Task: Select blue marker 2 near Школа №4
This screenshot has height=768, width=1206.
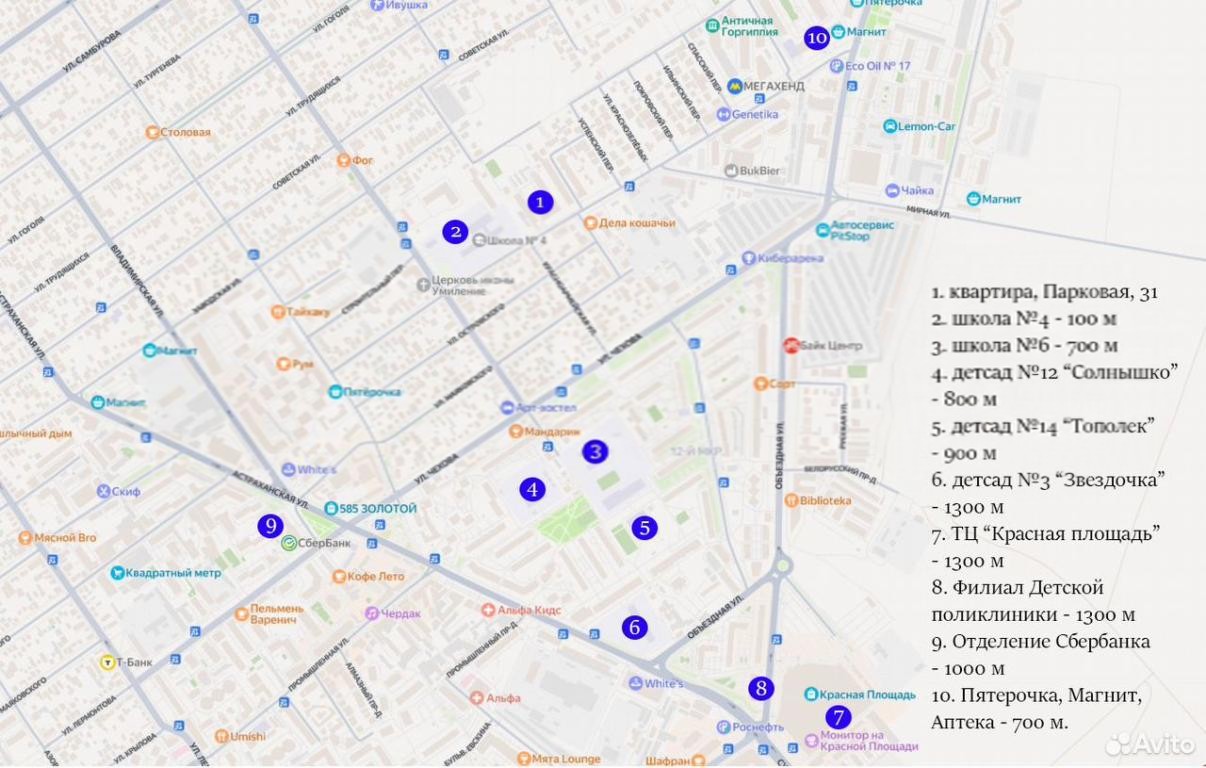Action: pyautogui.click(x=456, y=232)
